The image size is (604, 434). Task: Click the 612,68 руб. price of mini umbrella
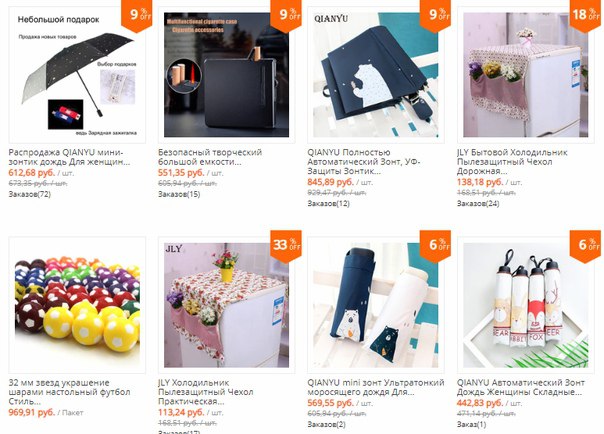pos(32,173)
